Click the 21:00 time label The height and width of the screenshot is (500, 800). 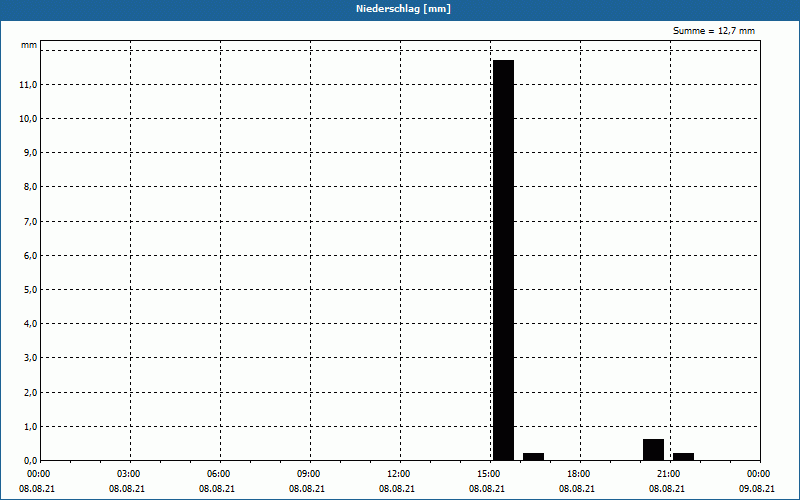coord(668,474)
